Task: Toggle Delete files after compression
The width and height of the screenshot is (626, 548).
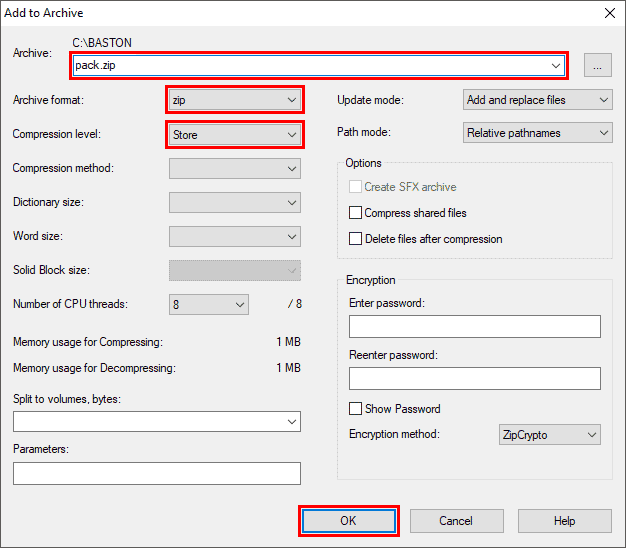Action: [355, 239]
